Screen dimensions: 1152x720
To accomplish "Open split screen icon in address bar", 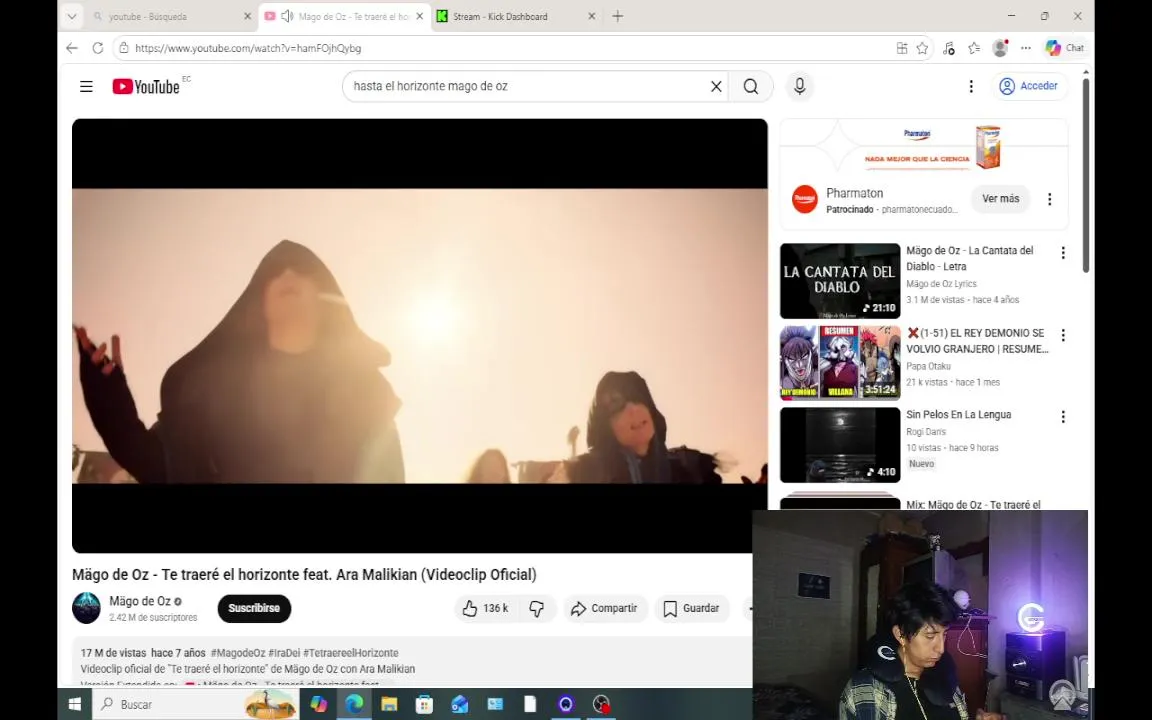I will pos(901,48).
